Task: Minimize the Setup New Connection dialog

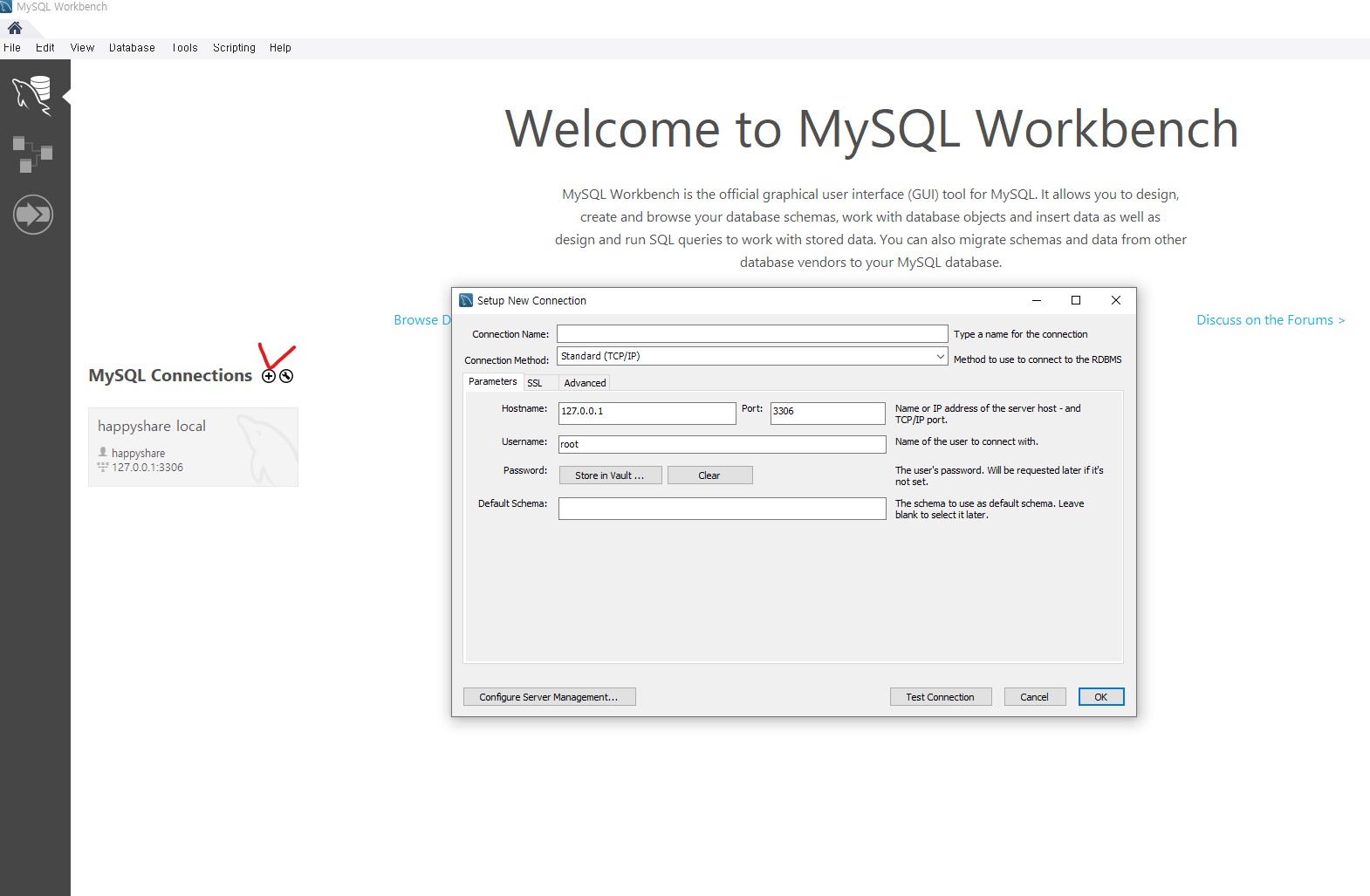Action: [x=1037, y=300]
